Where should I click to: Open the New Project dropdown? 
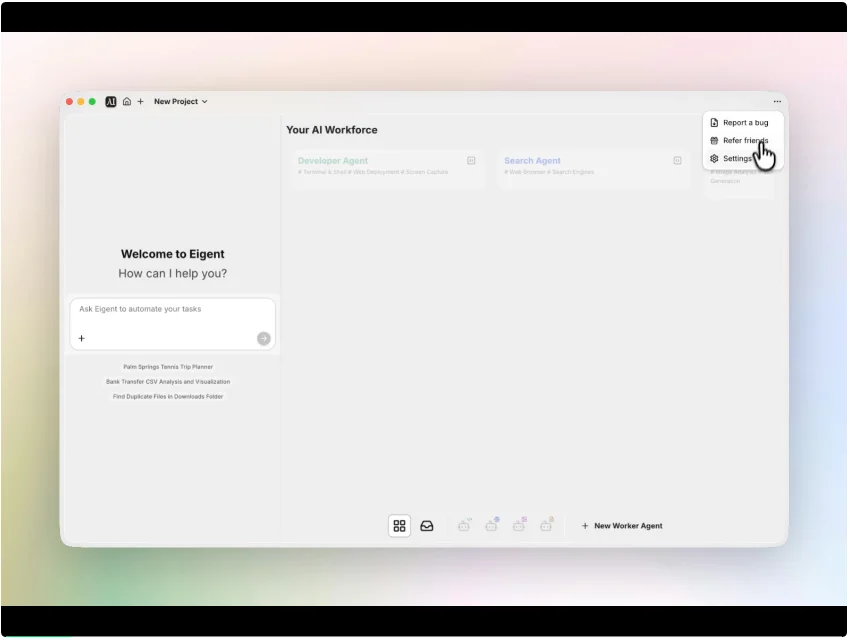[x=181, y=102]
